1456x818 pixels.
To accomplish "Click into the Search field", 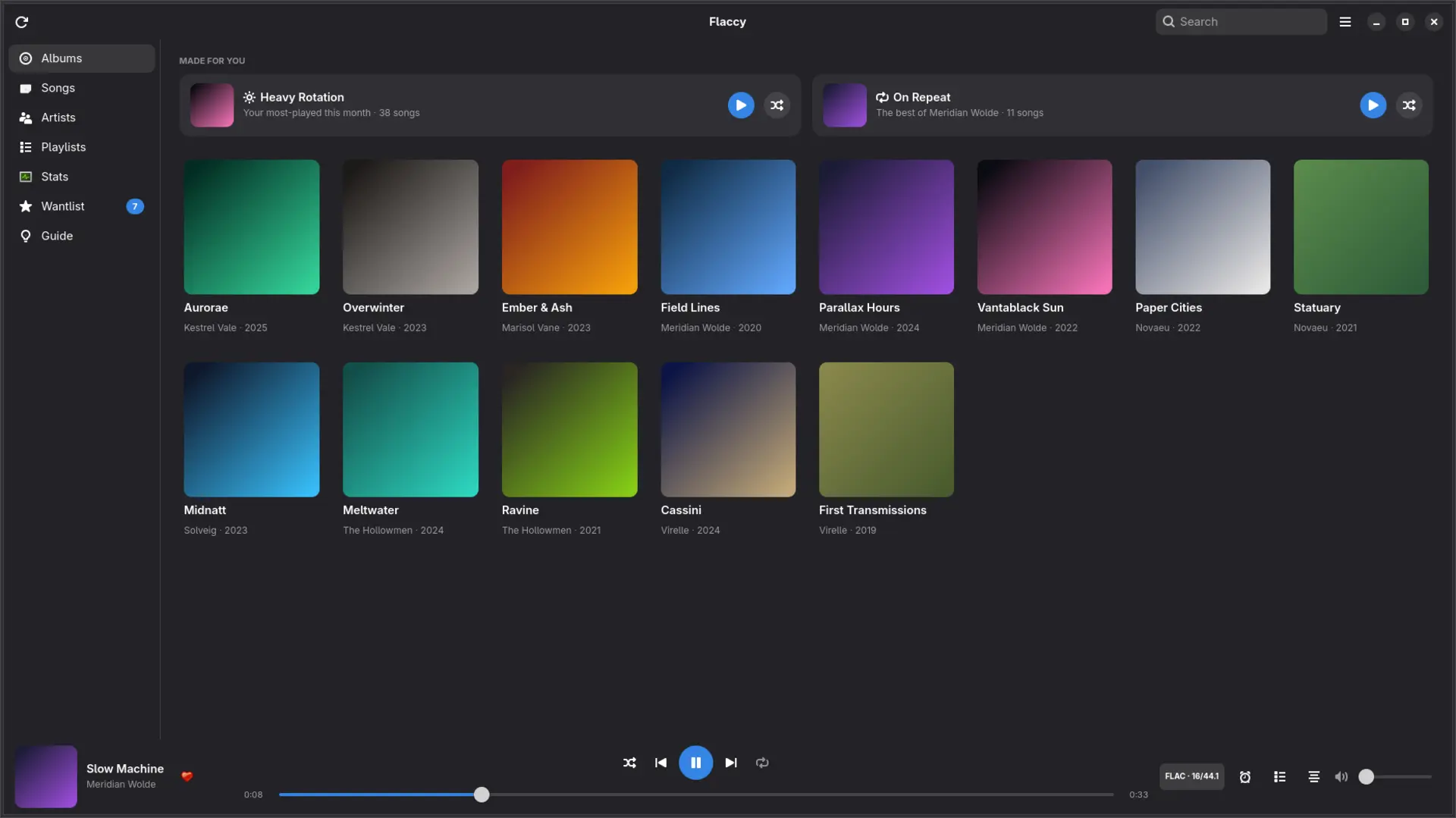I will click(1241, 22).
